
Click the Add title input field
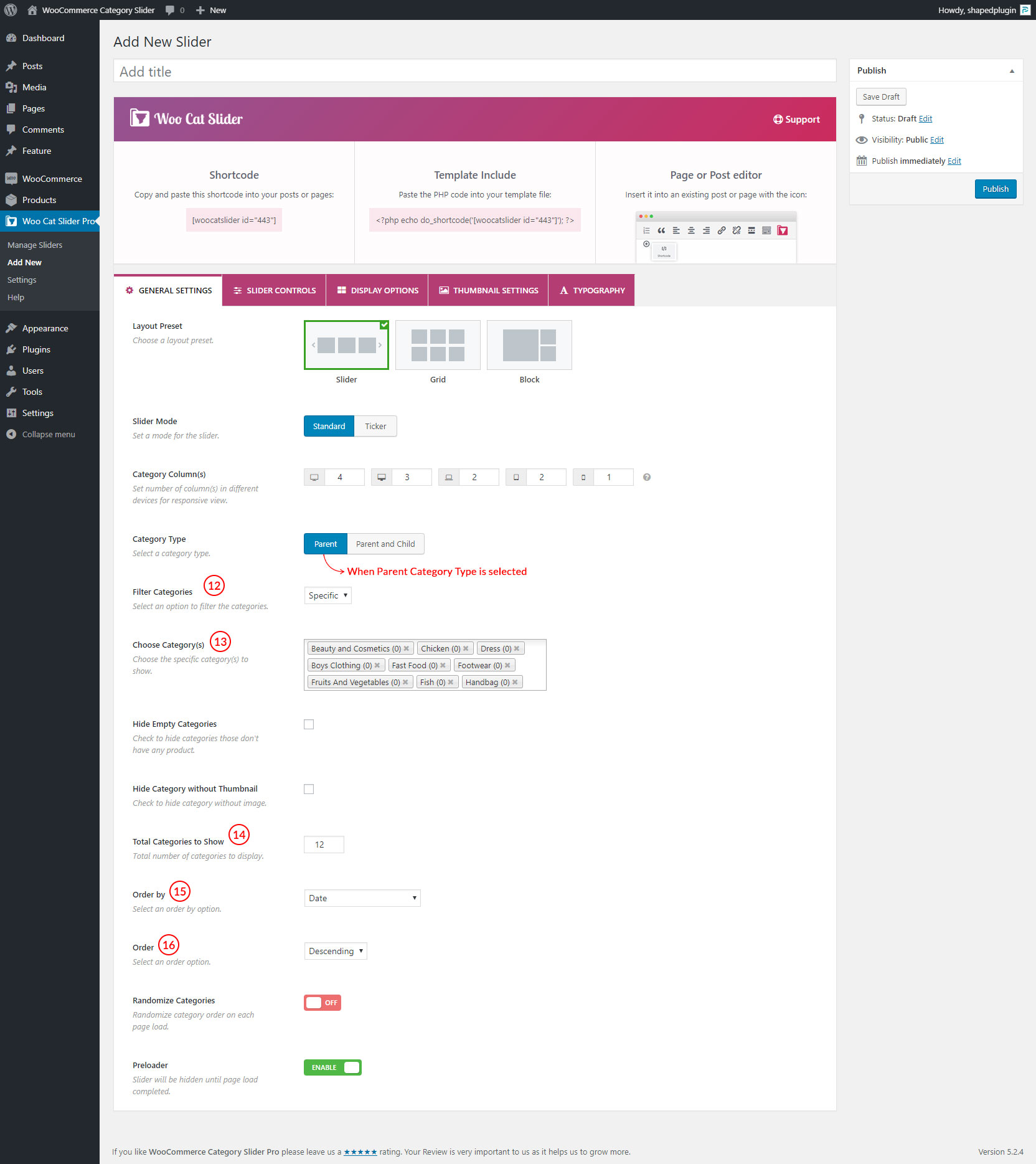tap(474, 72)
